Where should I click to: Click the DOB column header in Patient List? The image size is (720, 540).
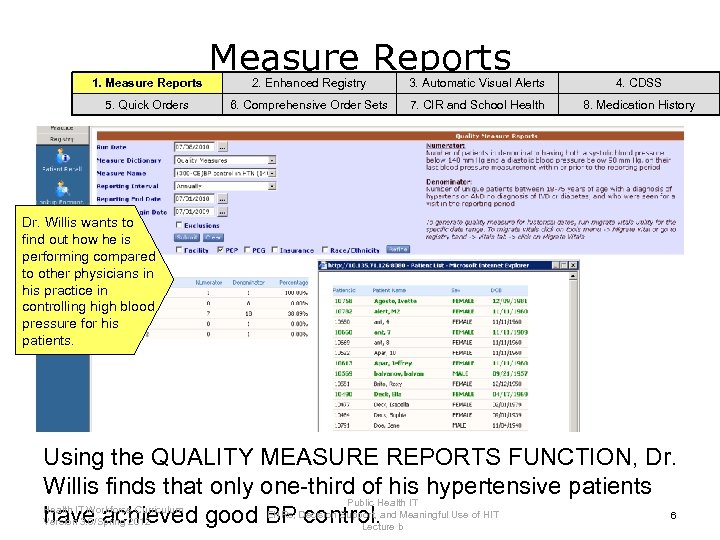click(496, 290)
